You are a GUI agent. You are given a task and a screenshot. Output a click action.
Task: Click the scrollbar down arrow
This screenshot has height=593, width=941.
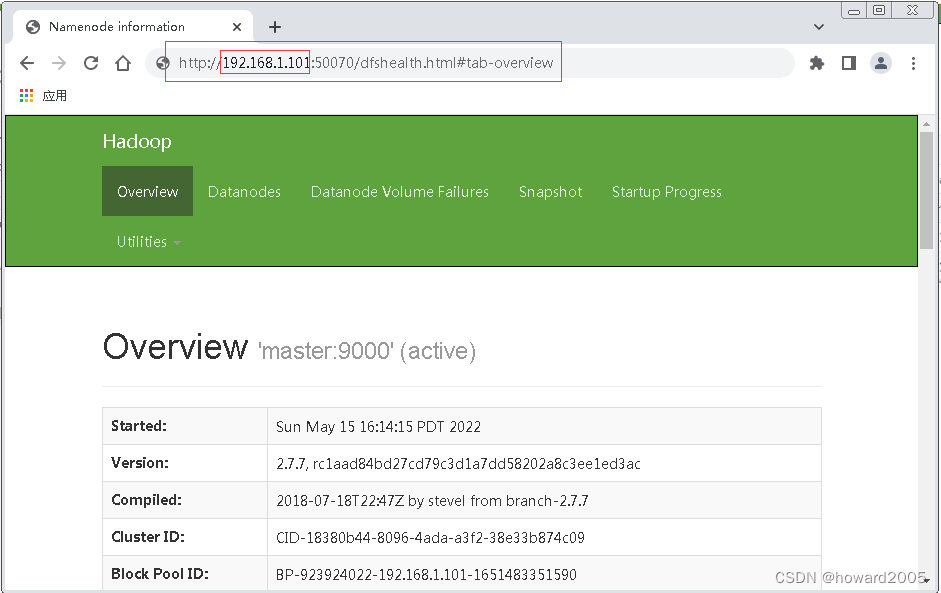point(927,580)
